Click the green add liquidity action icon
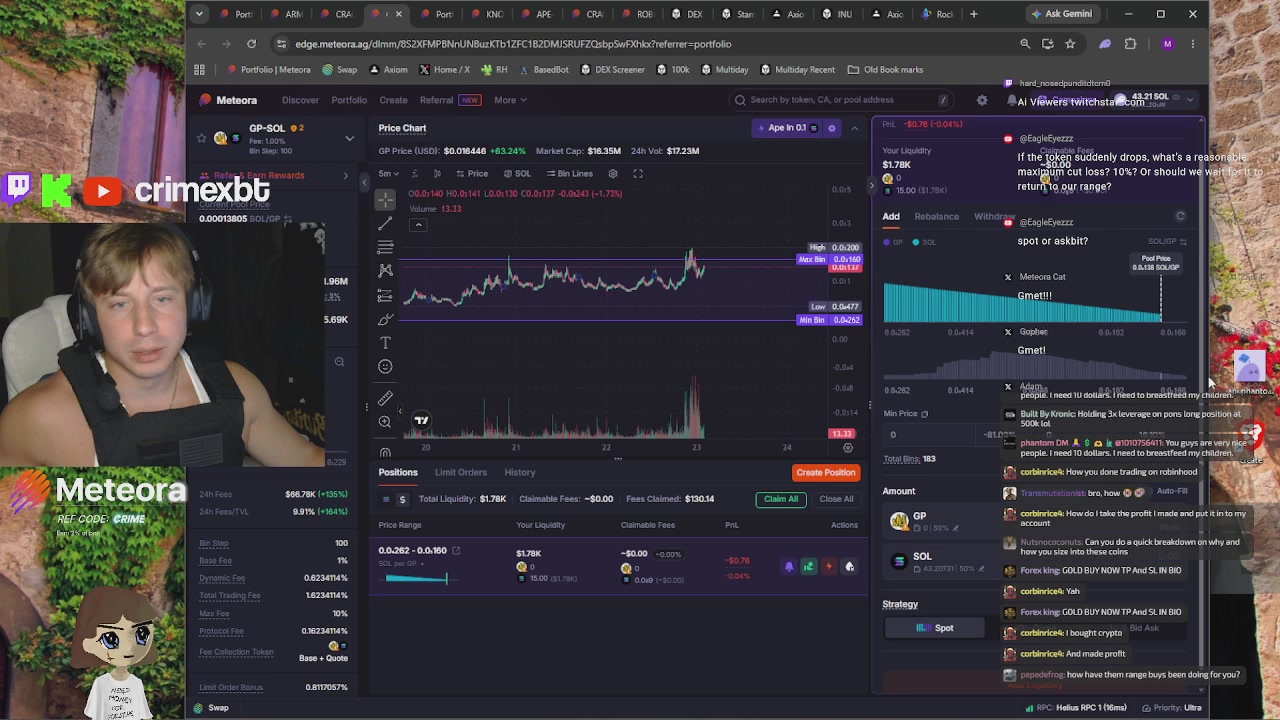1280x720 pixels. click(809, 567)
